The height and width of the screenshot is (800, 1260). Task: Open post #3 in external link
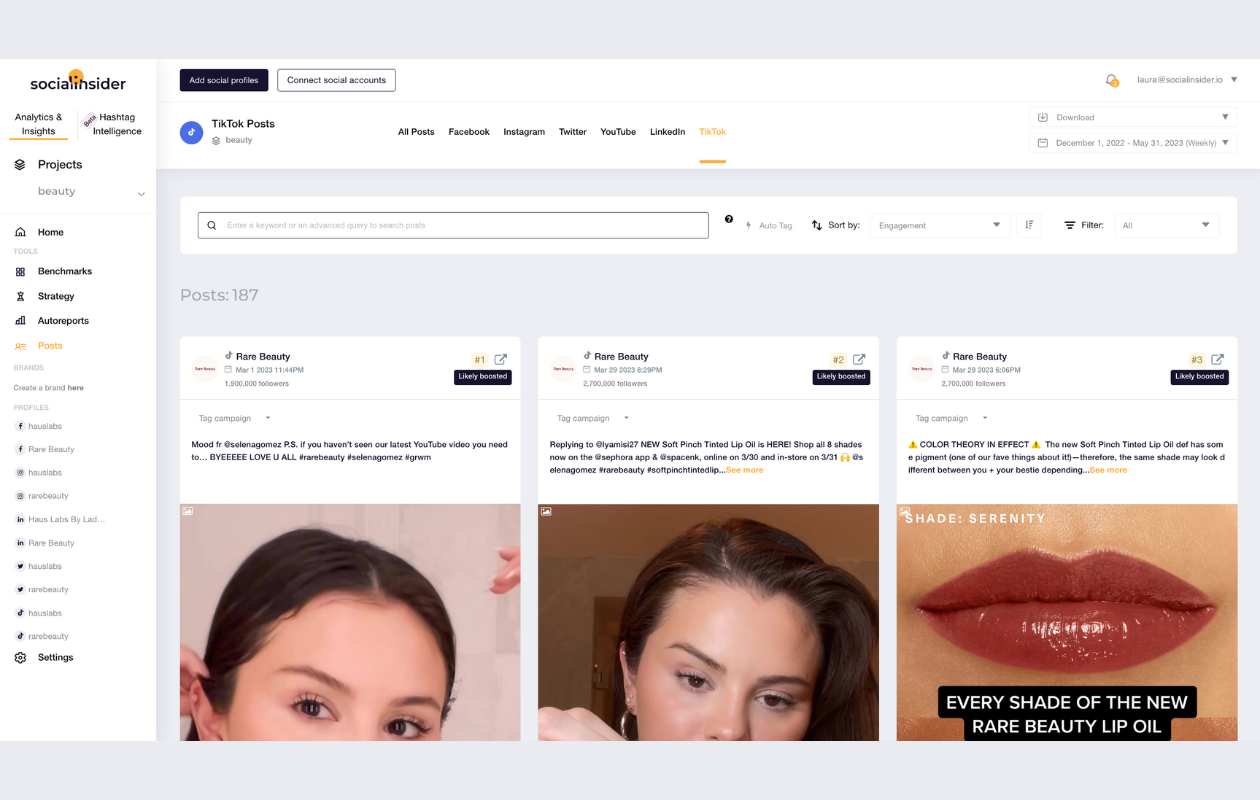tap(1218, 360)
